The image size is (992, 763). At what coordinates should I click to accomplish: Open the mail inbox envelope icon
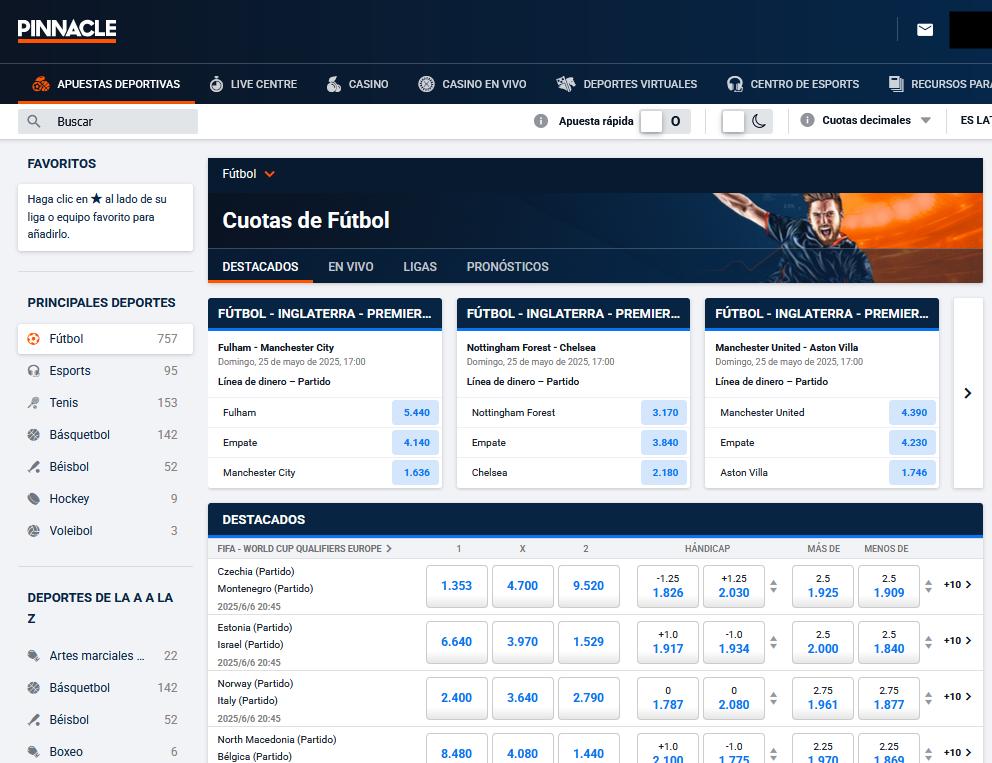point(925,30)
